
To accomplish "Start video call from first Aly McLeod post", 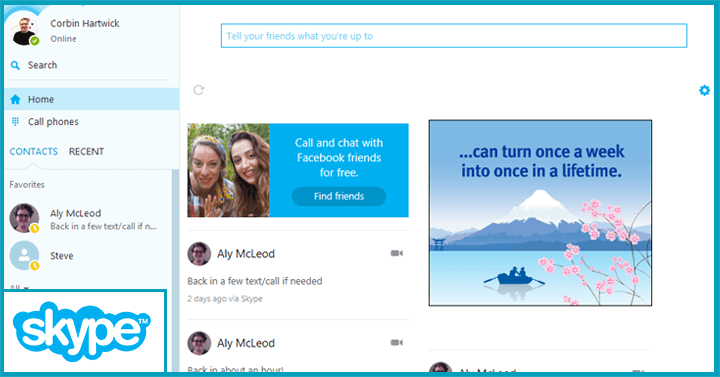I will pyautogui.click(x=397, y=253).
